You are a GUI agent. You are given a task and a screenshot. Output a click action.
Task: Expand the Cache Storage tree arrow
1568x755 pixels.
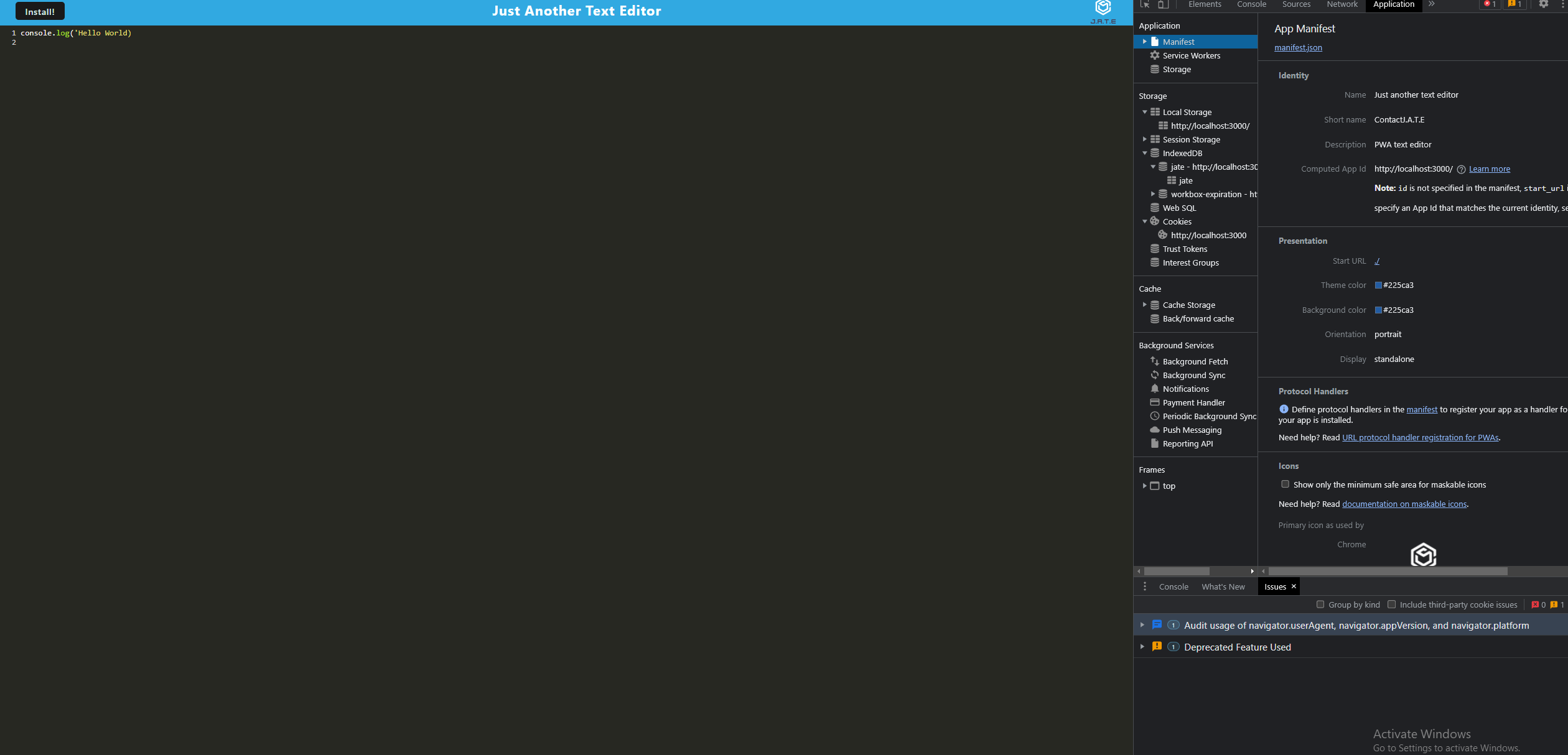tap(1144, 305)
